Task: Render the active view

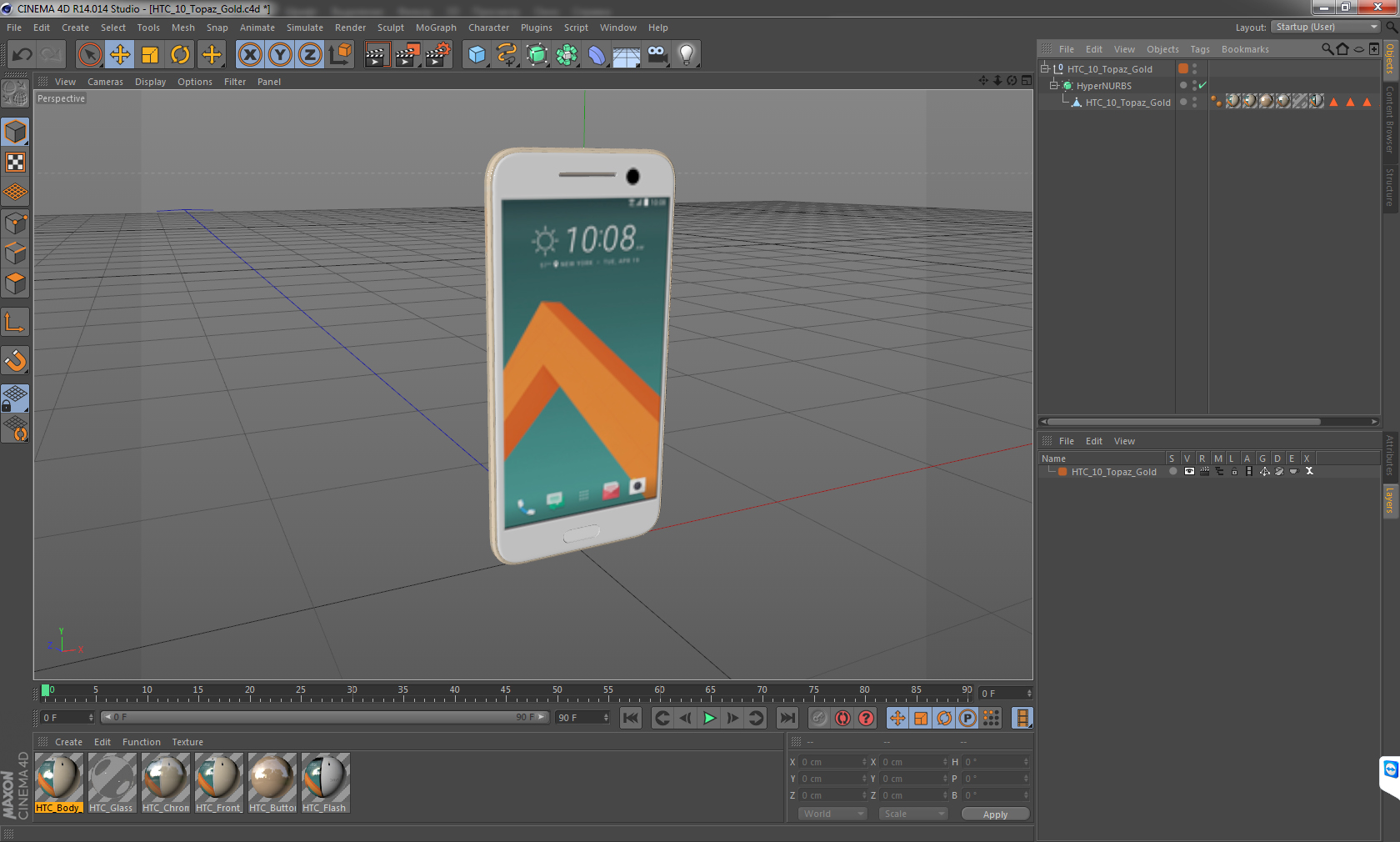Action: pyautogui.click(x=377, y=55)
